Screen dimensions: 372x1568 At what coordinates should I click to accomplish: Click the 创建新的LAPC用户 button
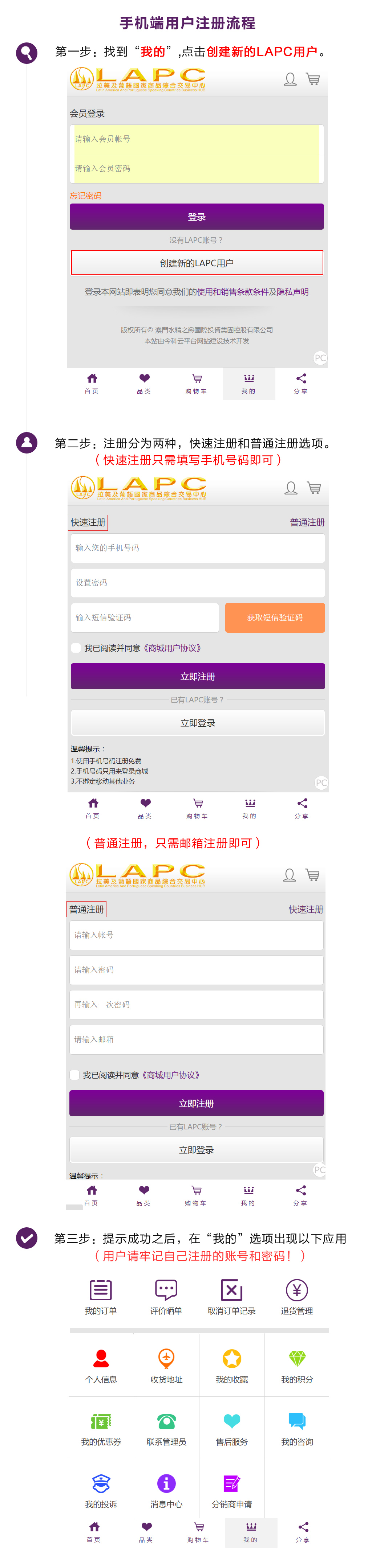tap(197, 263)
